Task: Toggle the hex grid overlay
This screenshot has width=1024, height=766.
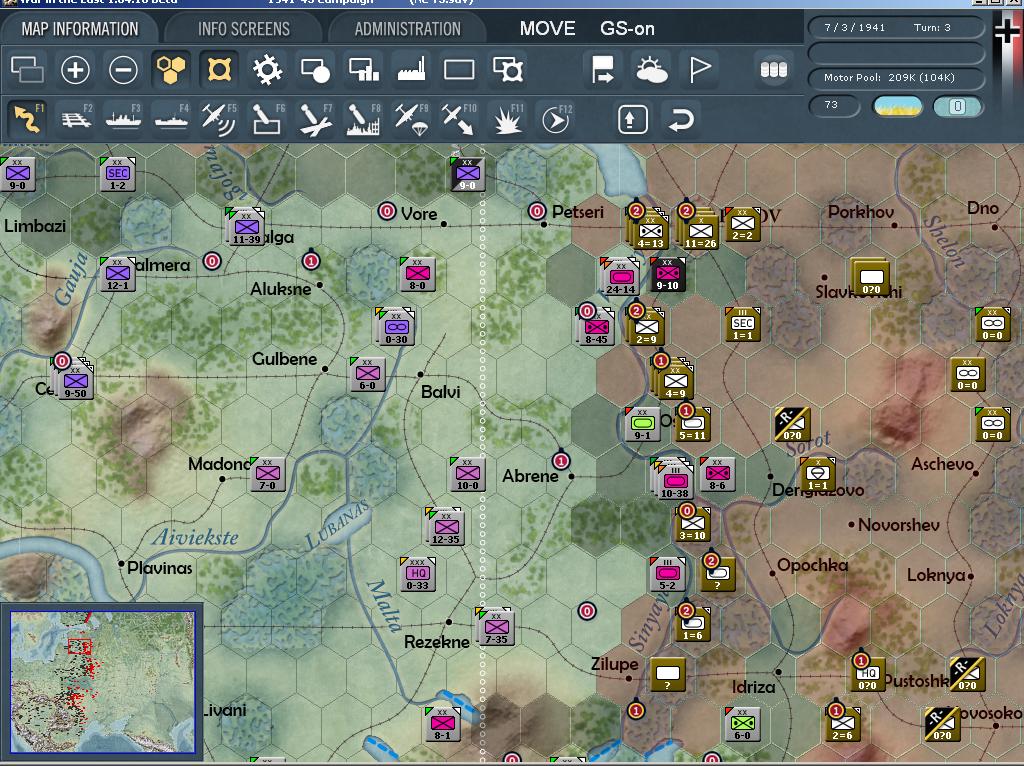Action: (x=170, y=69)
